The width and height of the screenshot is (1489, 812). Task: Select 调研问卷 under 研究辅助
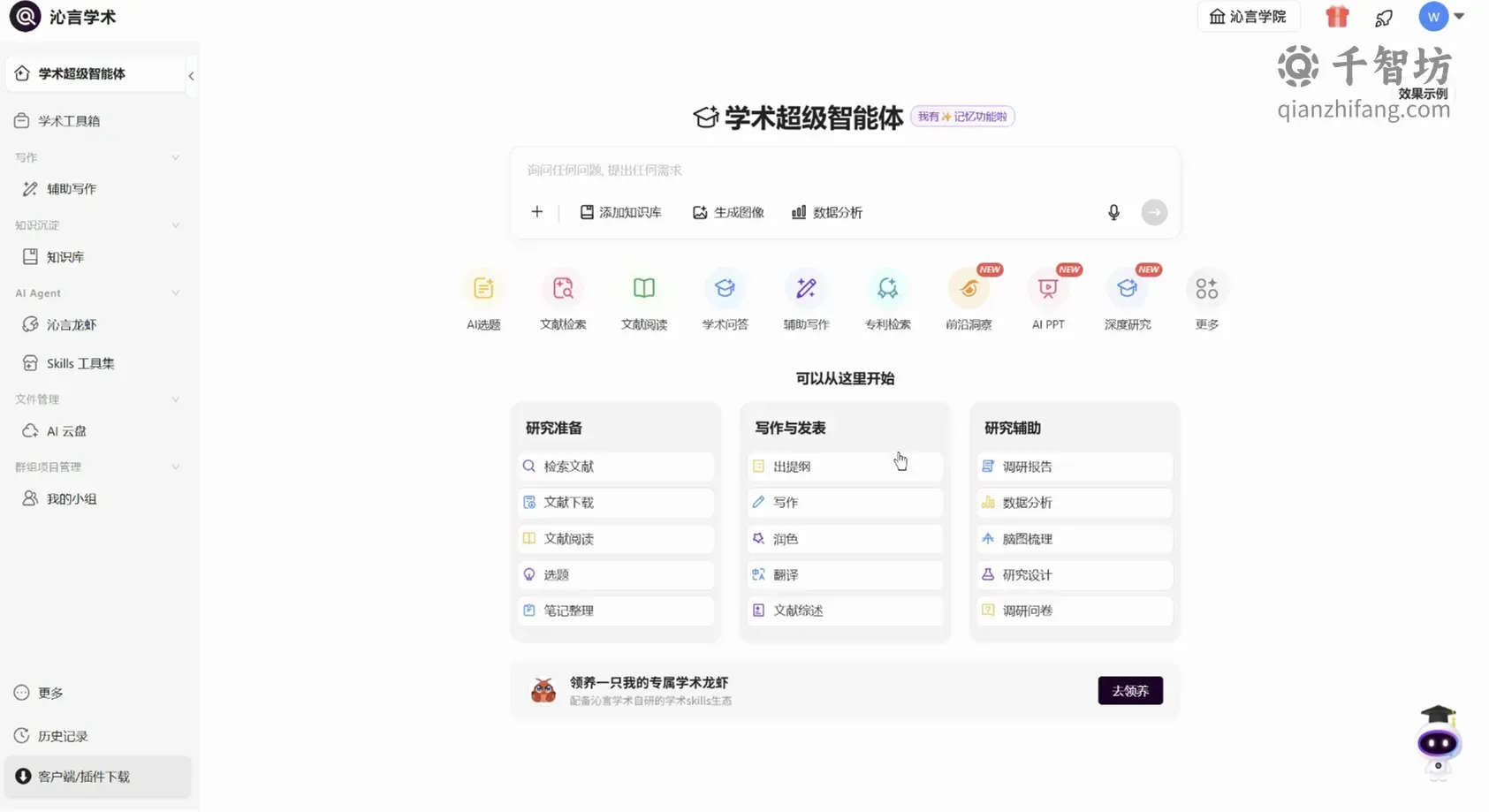pos(1075,611)
